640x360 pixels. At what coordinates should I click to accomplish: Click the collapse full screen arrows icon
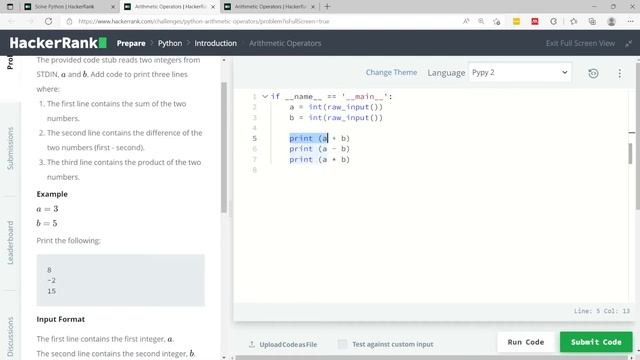coord(629,43)
